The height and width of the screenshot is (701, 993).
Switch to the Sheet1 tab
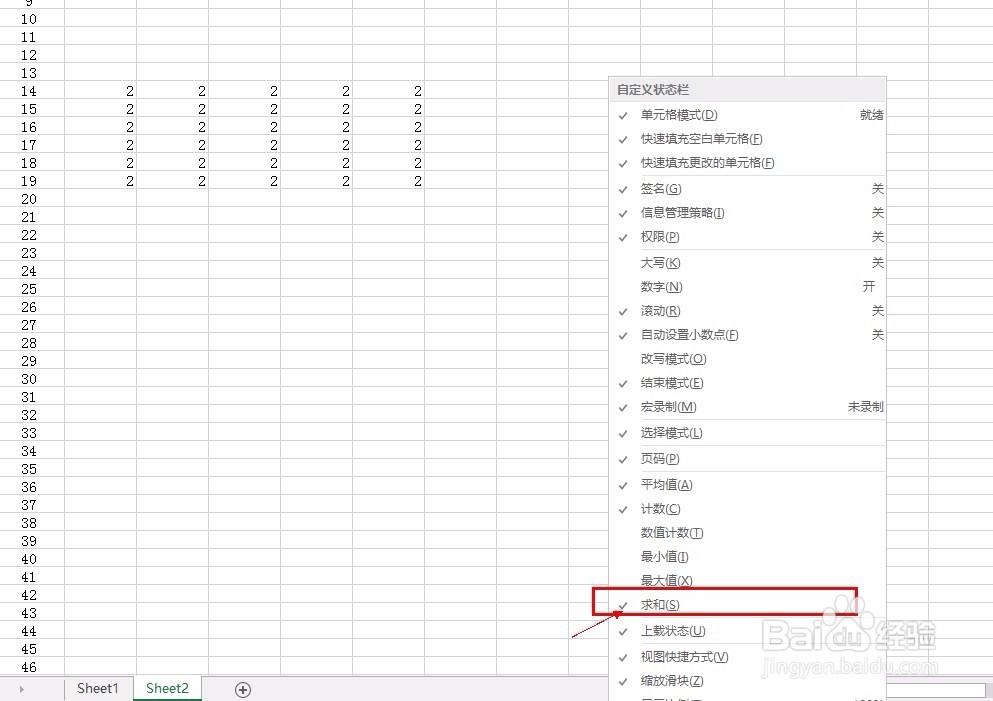click(97, 688)
